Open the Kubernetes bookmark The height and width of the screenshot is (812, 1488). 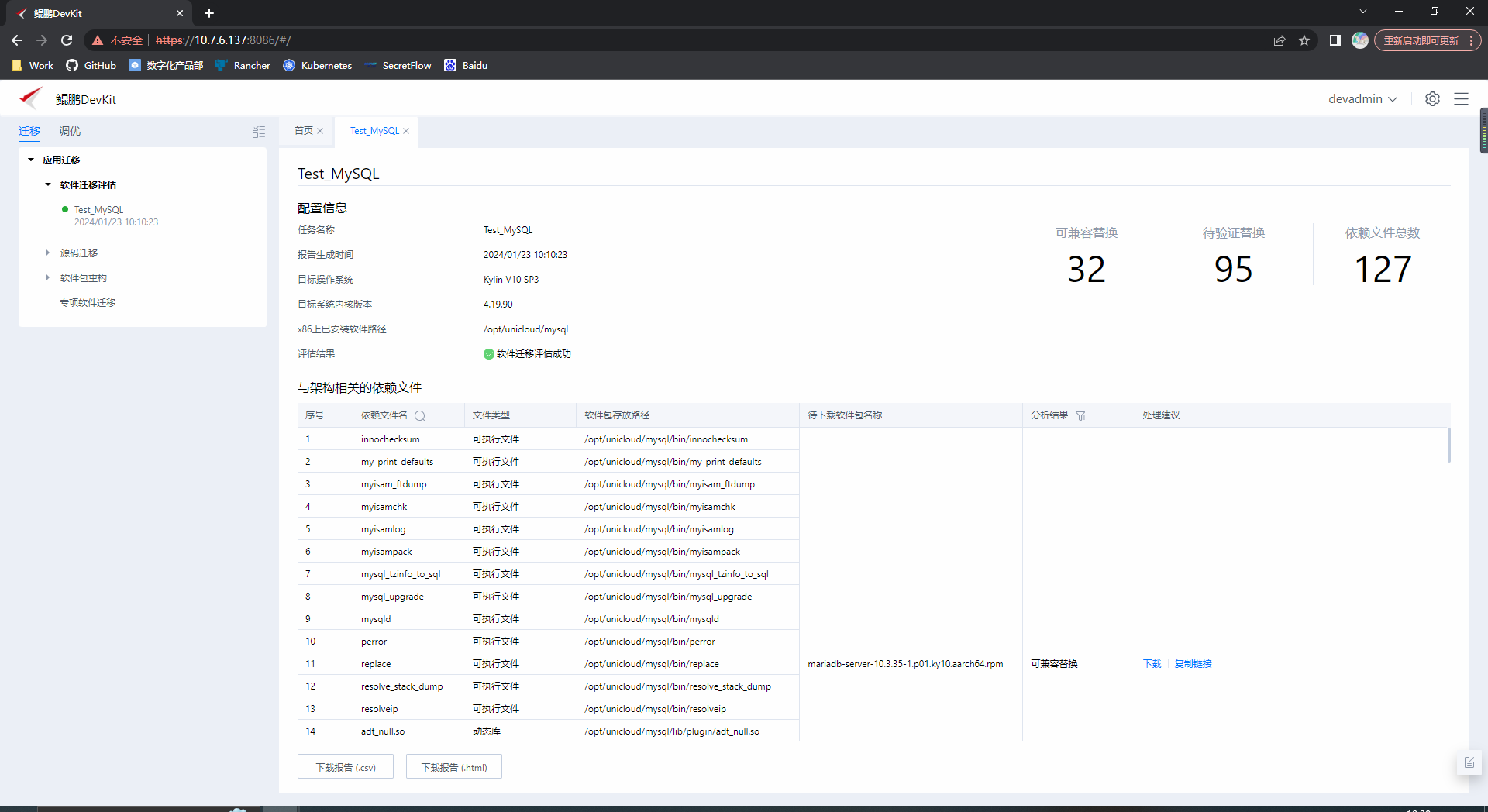tap(317, 66)
